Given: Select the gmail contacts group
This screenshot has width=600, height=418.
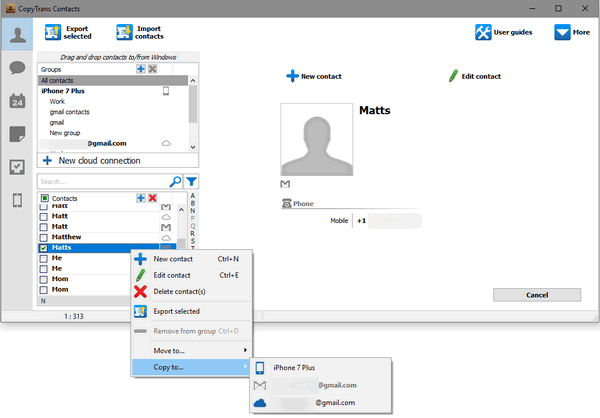Looking at the screenshot, I should 69,112.
